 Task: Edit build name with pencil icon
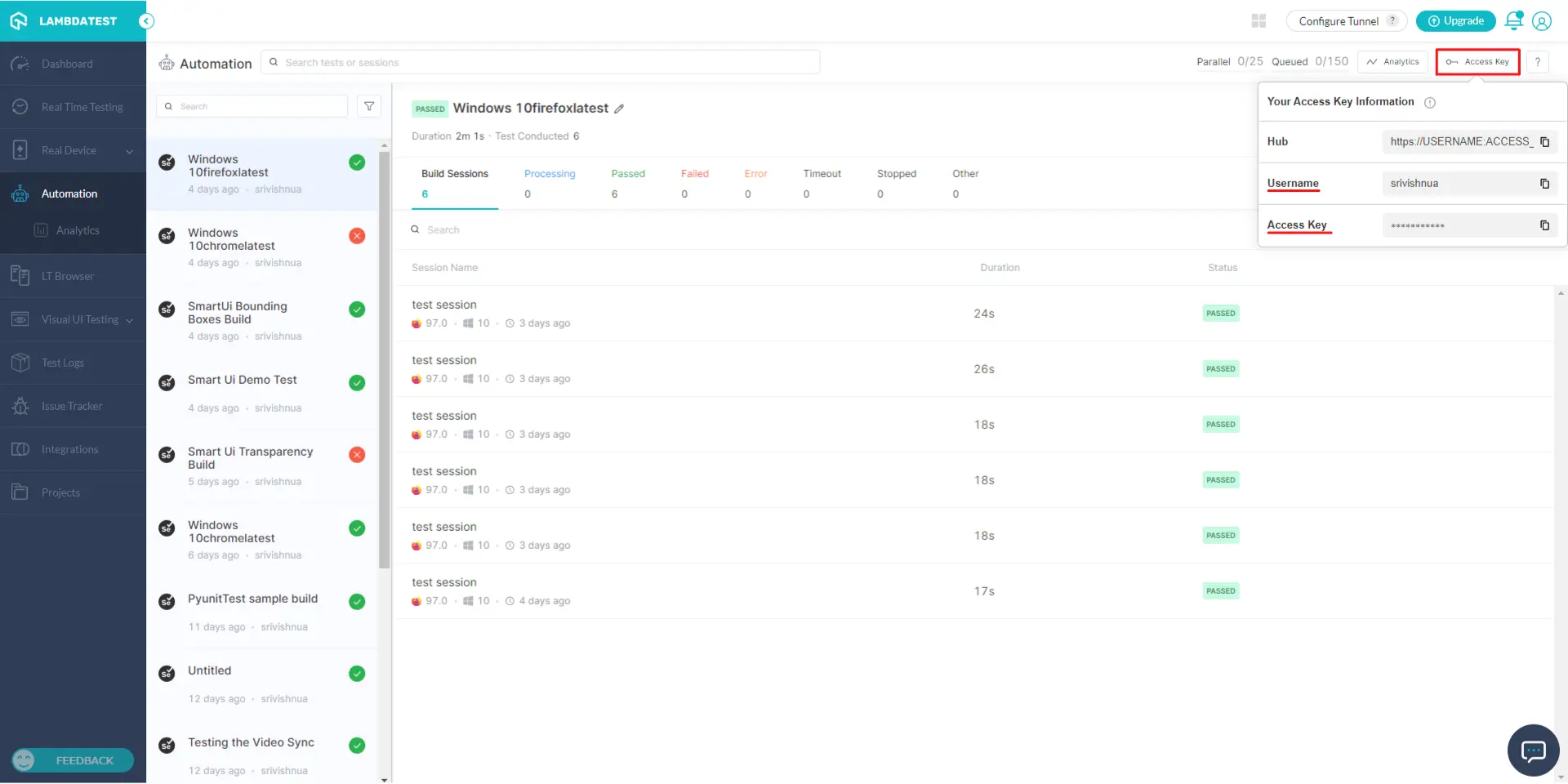coord(619,109)
